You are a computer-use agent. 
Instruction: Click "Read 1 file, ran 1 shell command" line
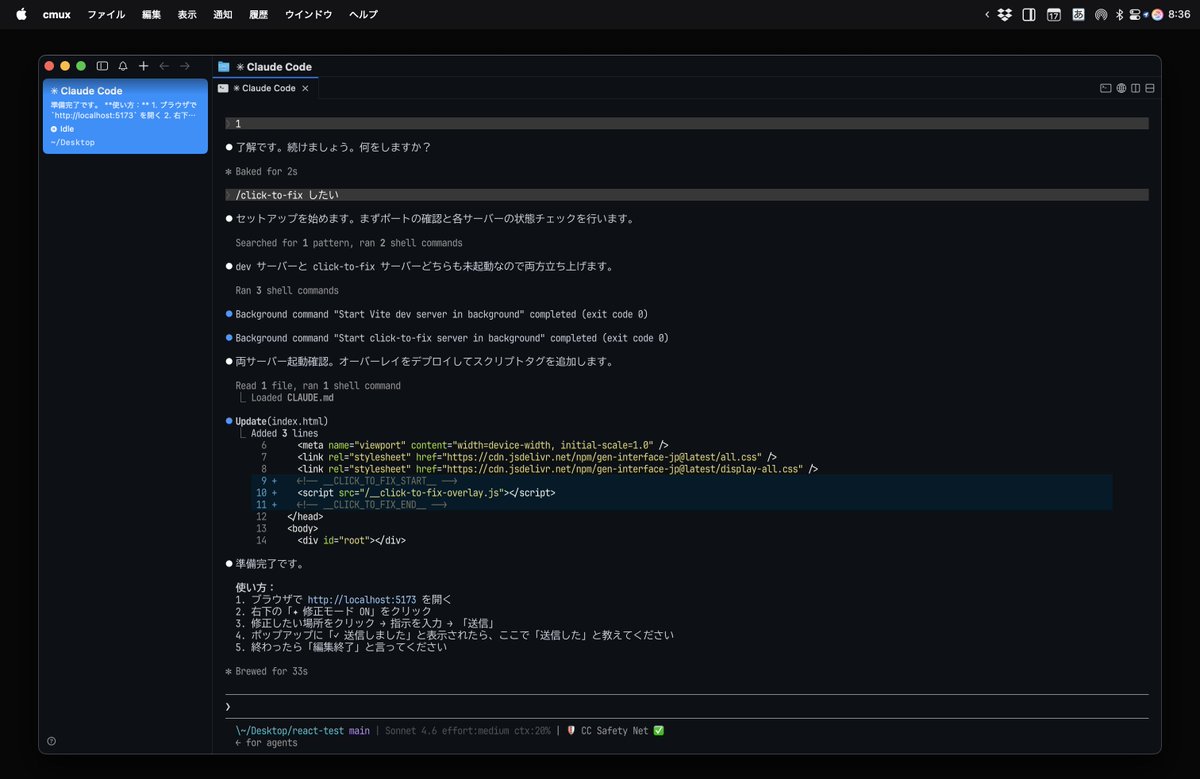click(x=318, y=386)
